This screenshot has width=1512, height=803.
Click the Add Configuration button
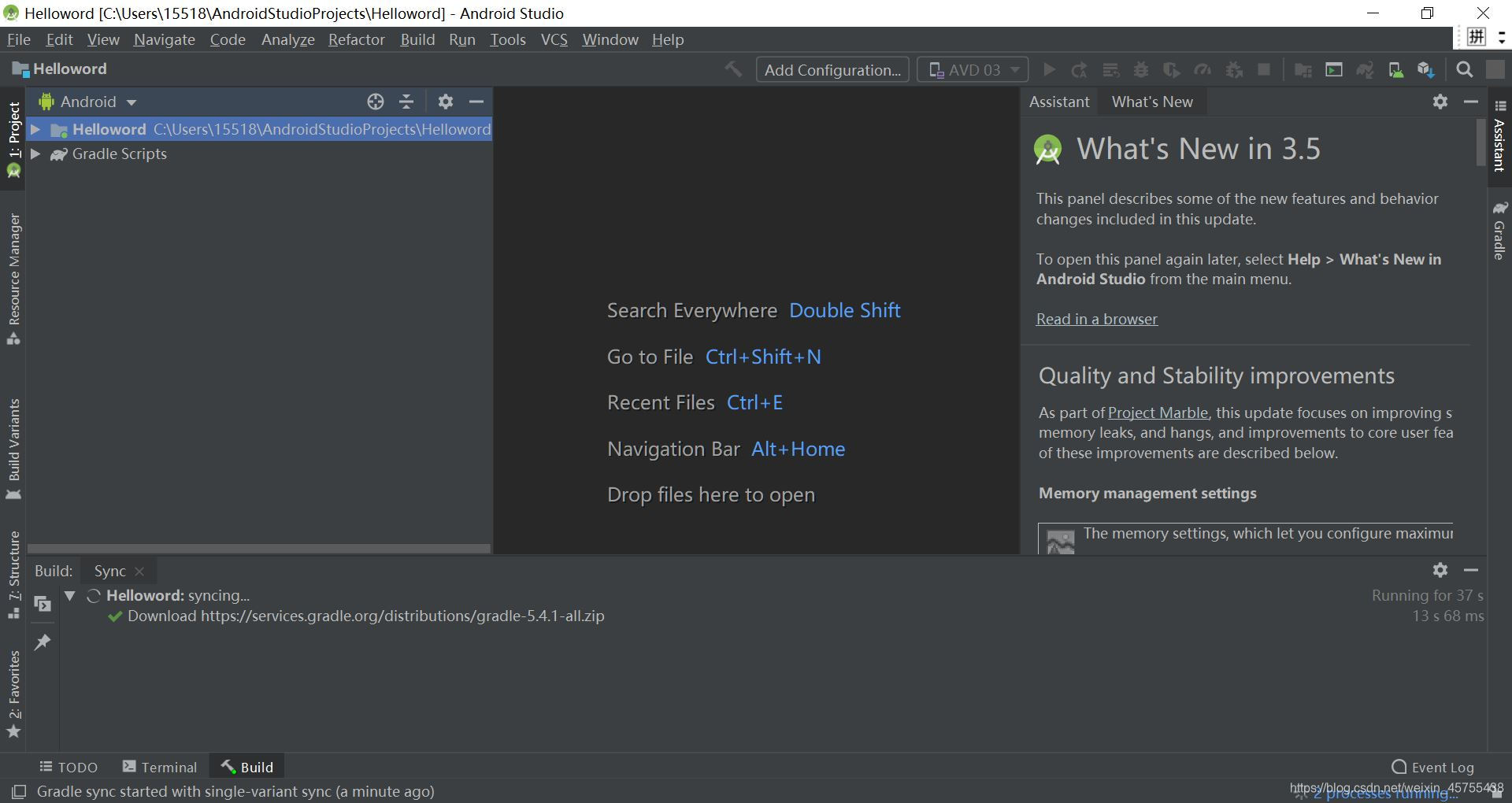pos(832,70)
